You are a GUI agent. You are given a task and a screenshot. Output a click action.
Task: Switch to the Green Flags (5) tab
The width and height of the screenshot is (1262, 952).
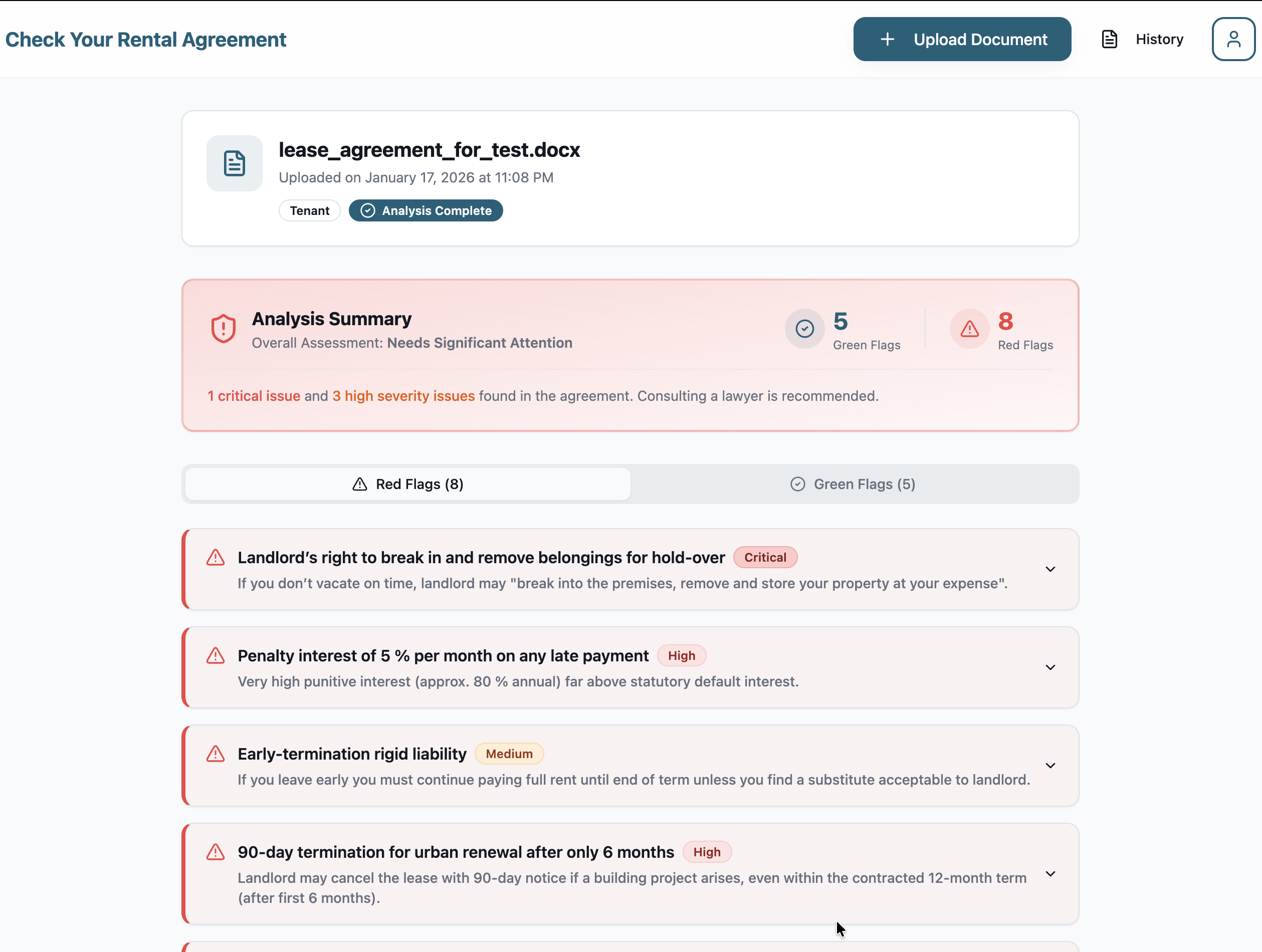coord(853,484)
